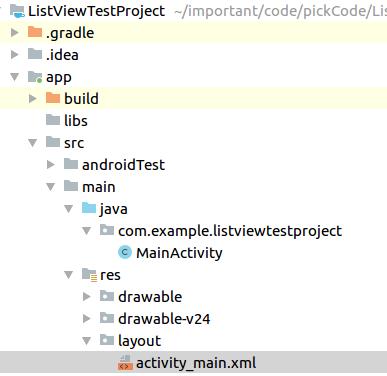
Task: Collapse the app module arrow
Action: 14,77
